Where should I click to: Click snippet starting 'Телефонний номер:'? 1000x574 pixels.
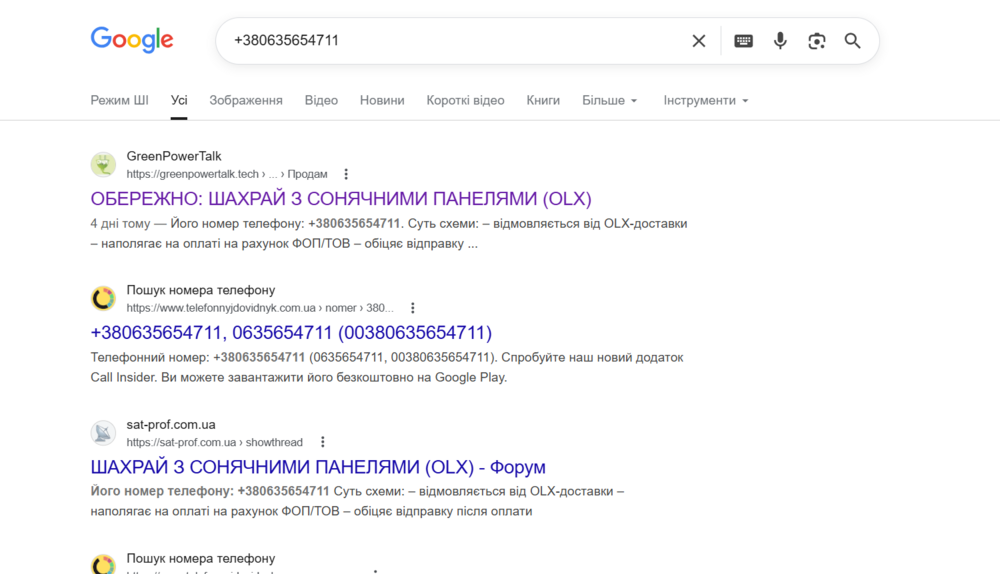[387, 367]
